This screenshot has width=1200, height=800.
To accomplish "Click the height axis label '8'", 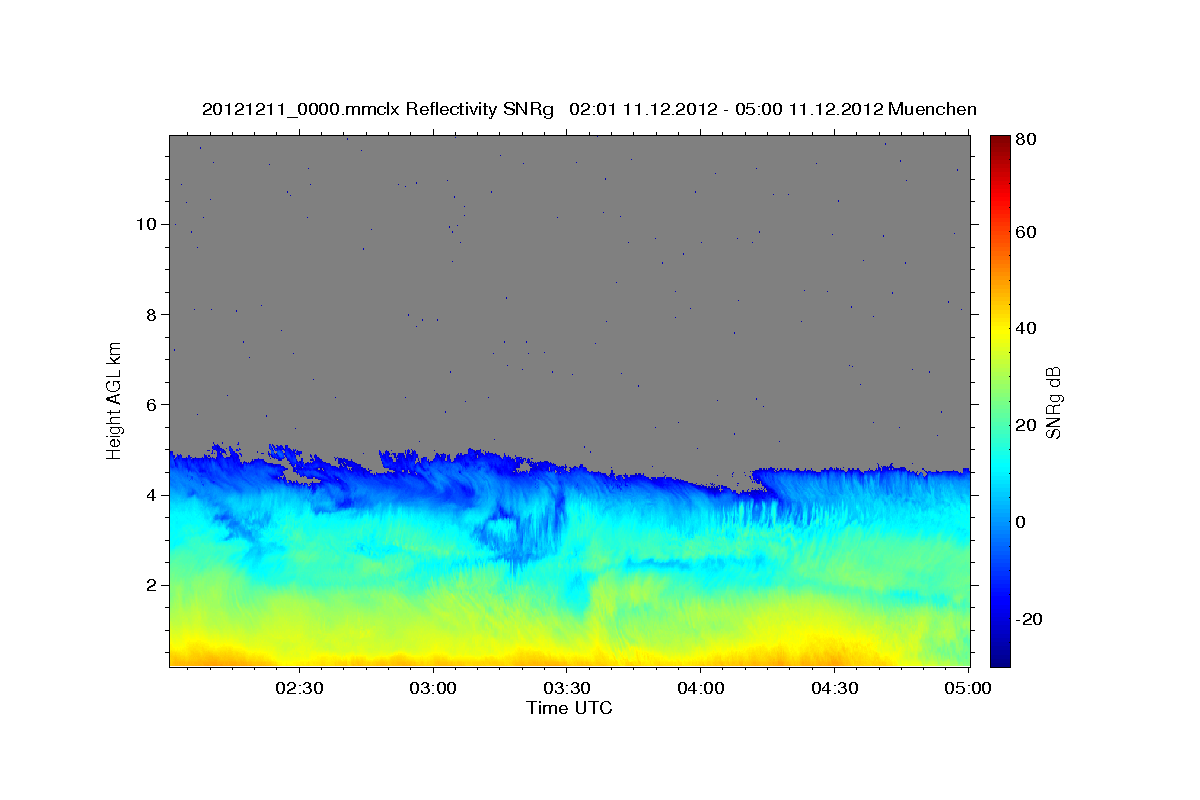I will click(152, 314).
